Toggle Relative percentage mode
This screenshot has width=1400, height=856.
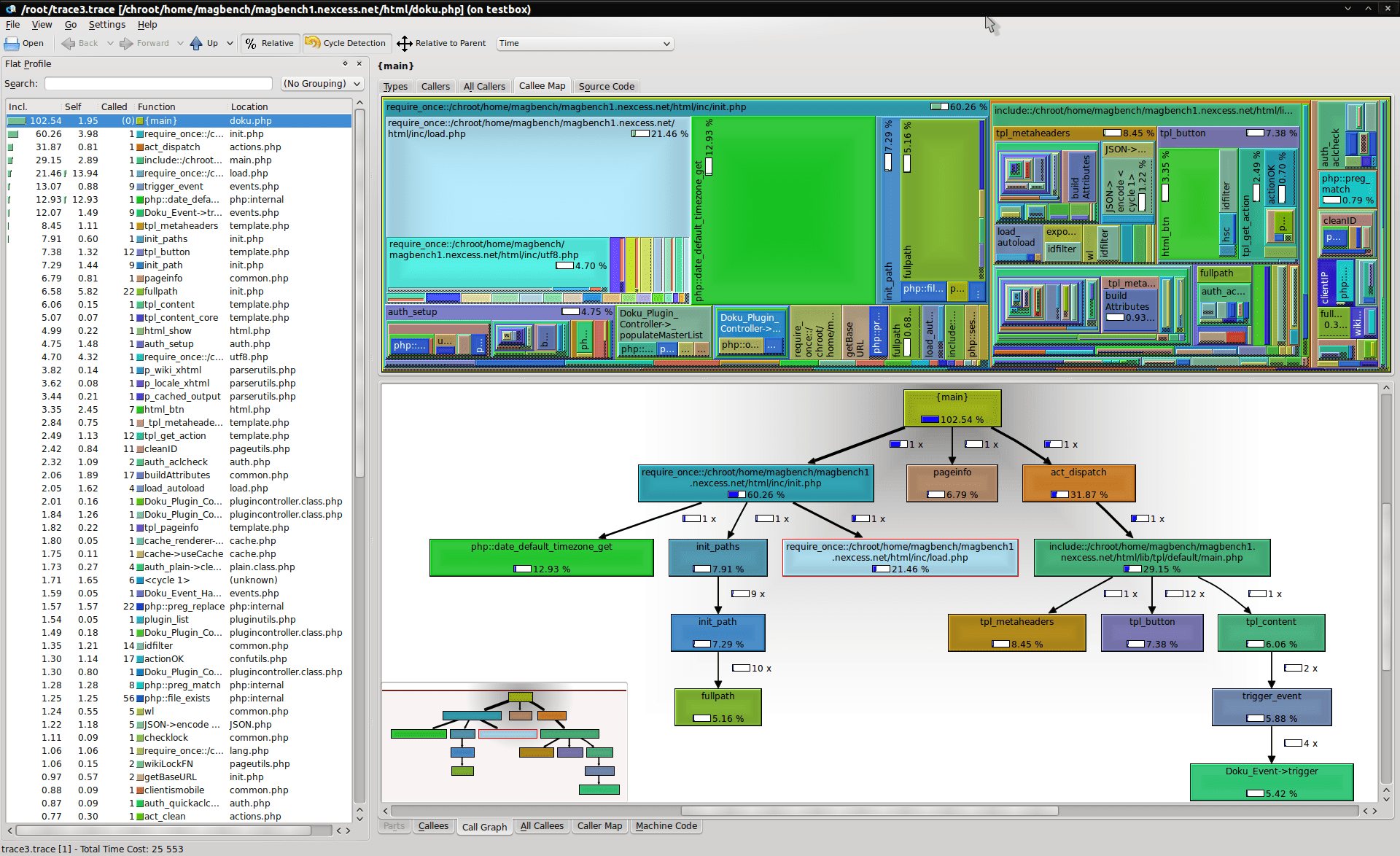click(x=269, y=44)
